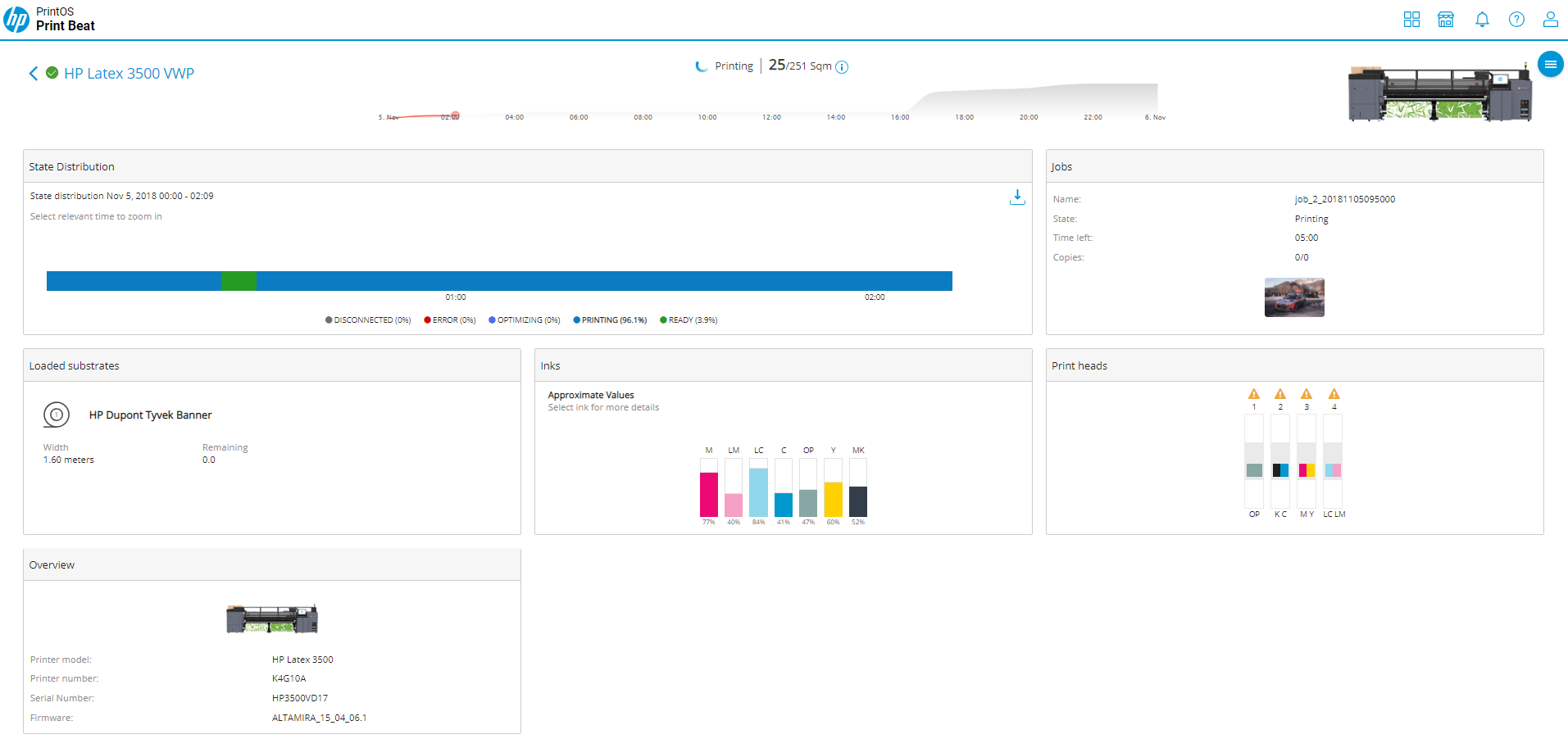This screenshot has width=1568, height=739.
Task: Select the LM ink level bar
Action: 734,487
